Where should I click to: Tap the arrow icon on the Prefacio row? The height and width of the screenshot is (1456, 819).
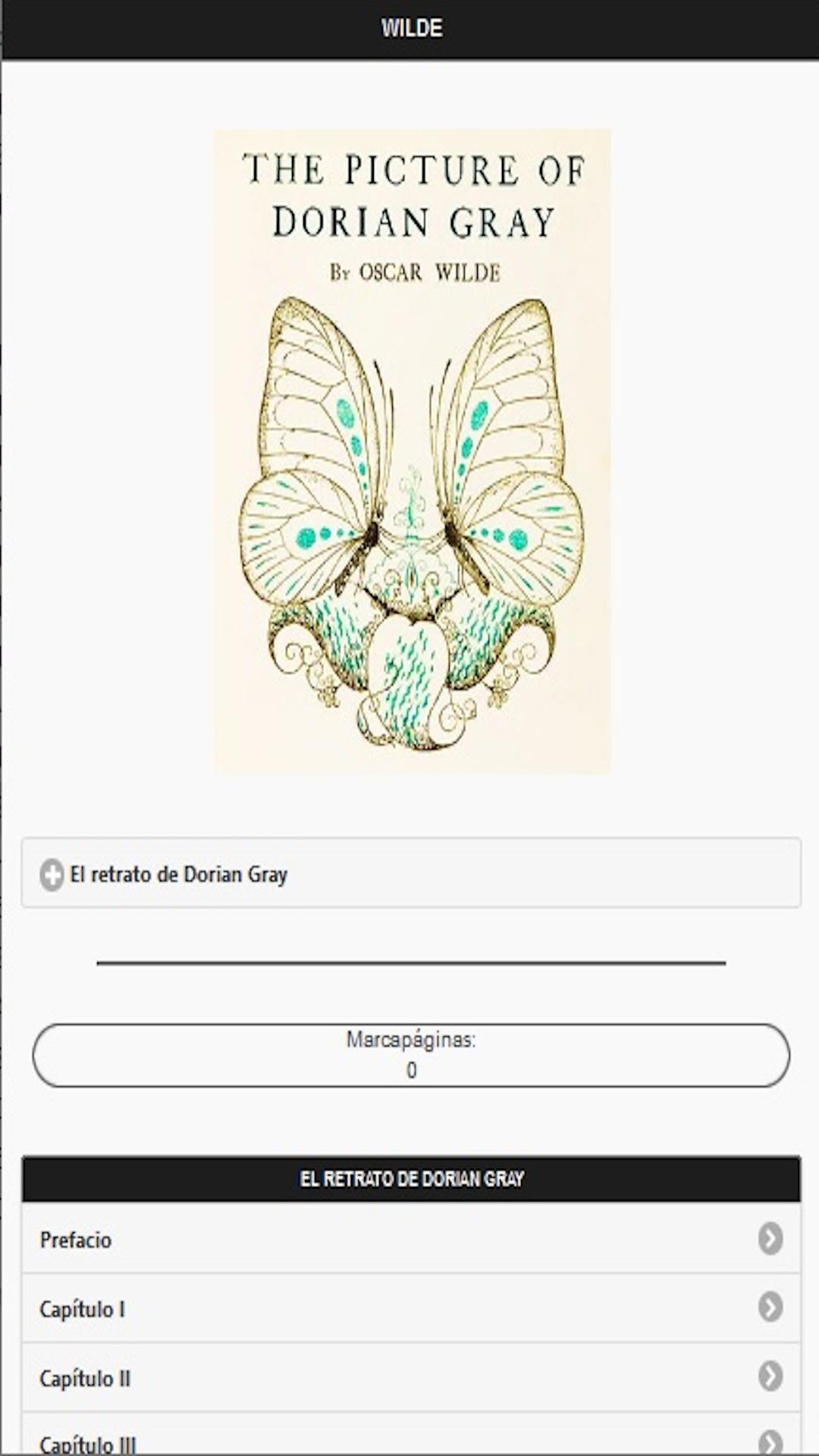click(770, 1238)
